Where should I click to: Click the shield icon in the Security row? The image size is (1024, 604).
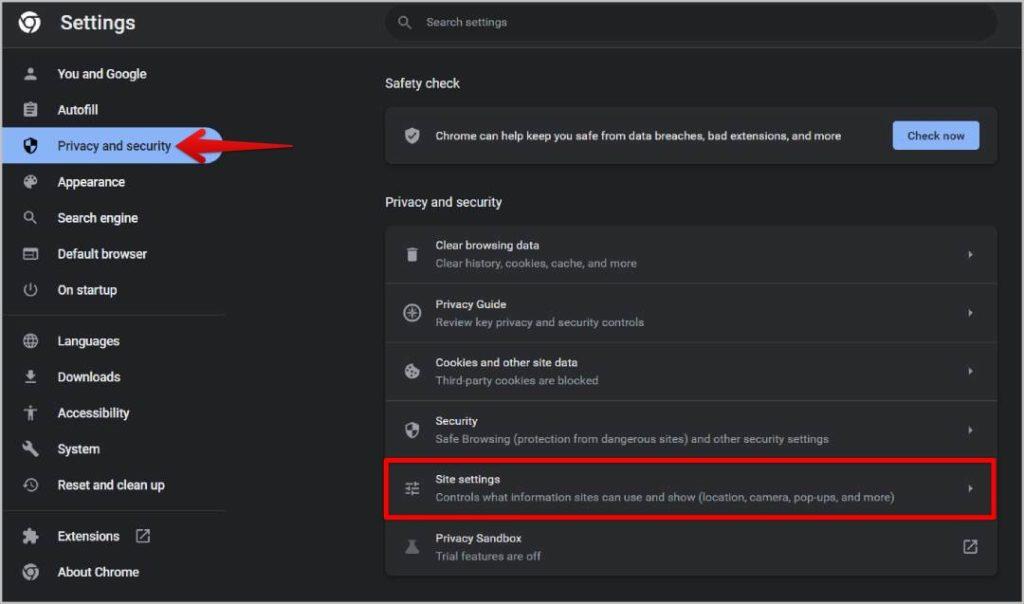point(411,430)
